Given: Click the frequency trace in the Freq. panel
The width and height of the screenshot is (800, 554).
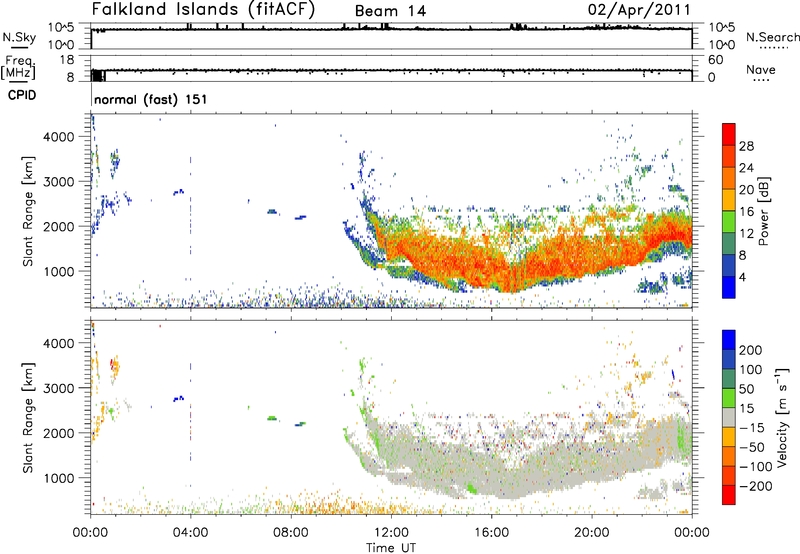Looking at the screenshot, I should [391, 70].
